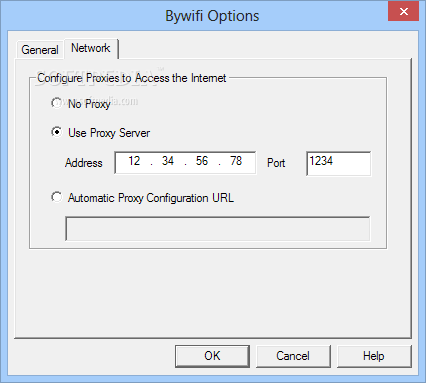Click the Cancel button
Image resolution: width=426 pixels, height=383 pixels.
[293, 356]
